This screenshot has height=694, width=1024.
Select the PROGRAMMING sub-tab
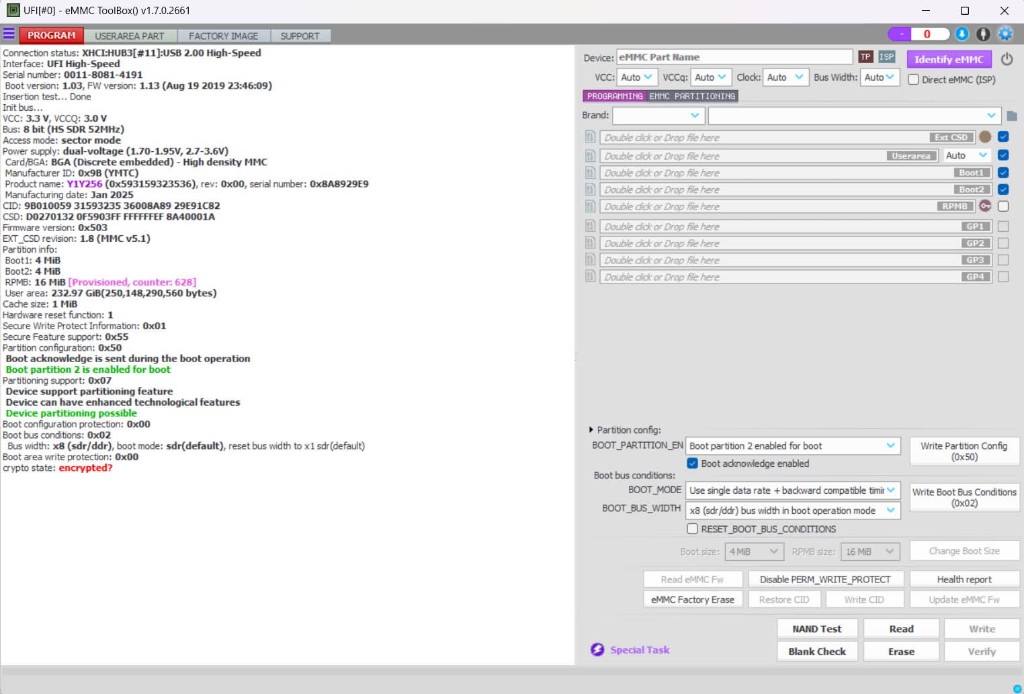(x=615, y=96)
